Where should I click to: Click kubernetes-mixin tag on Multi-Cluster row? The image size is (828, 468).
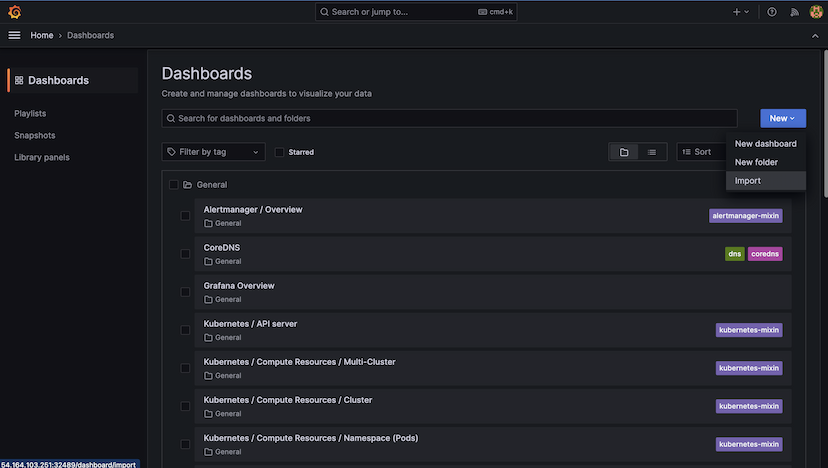pos(749,368)
